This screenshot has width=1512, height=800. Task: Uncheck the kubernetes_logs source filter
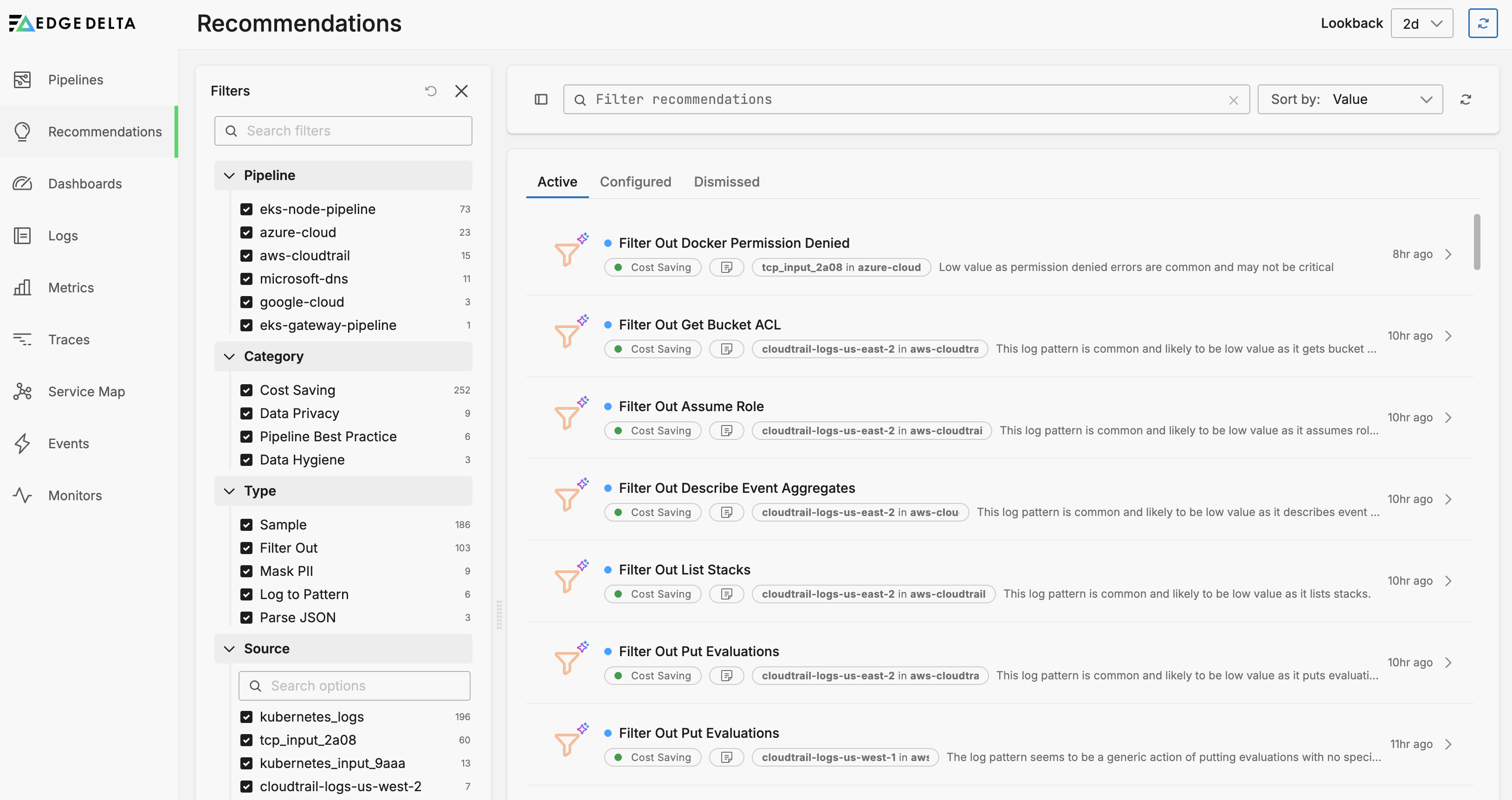click(x=246, y=716)
